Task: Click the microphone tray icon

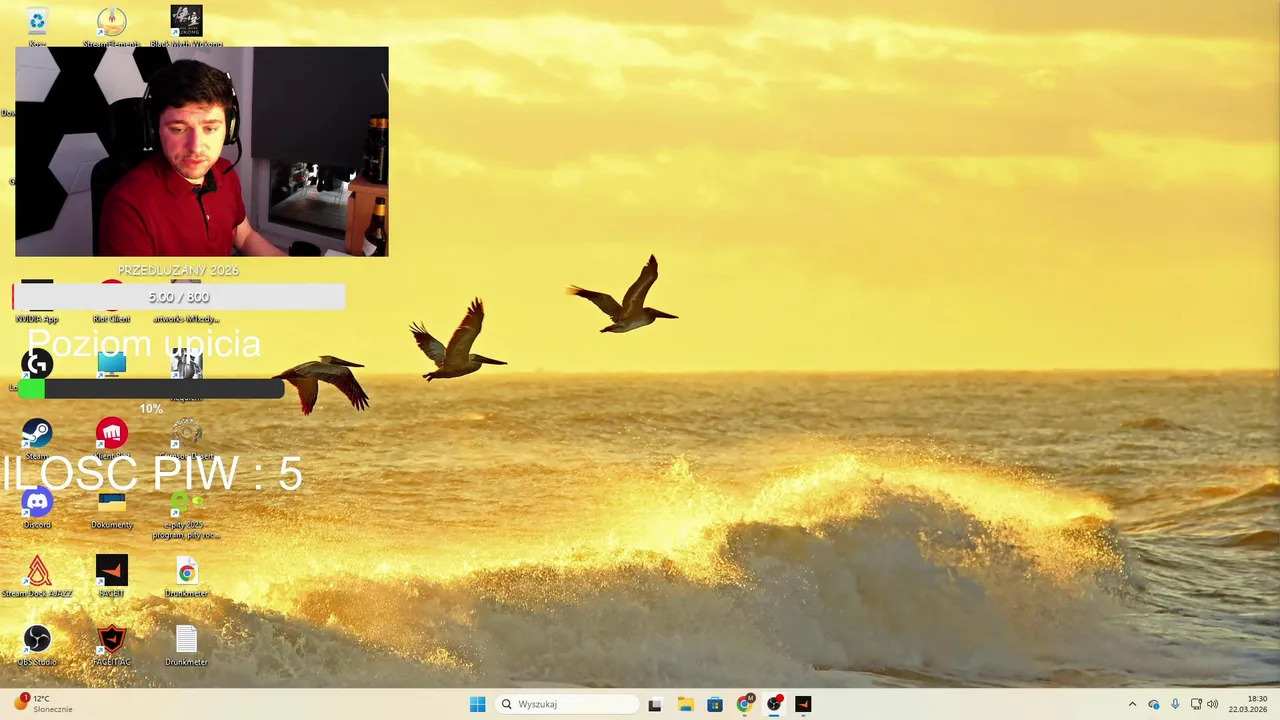Action: 1175,704
